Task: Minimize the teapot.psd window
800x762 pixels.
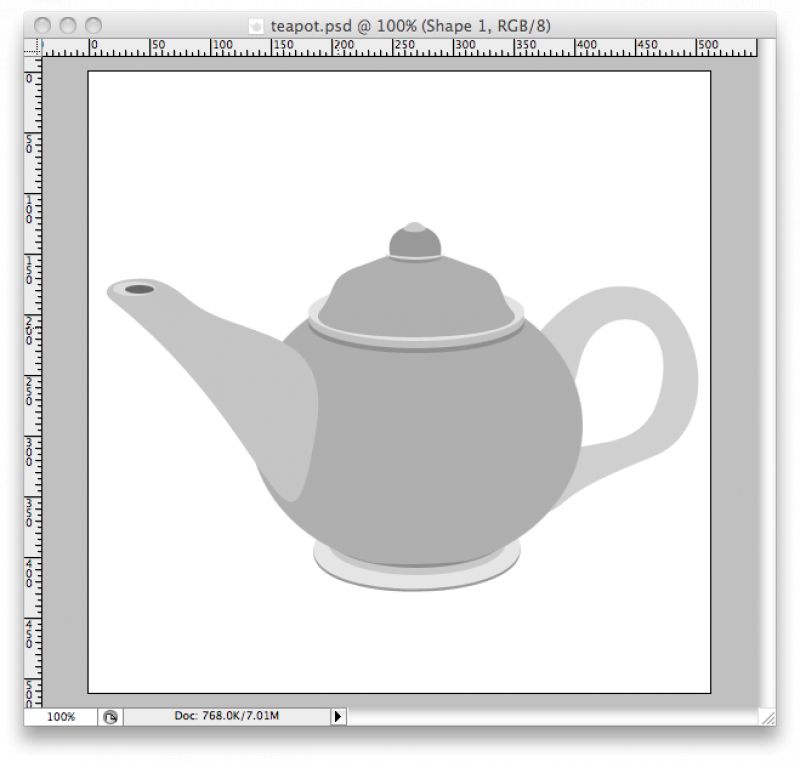Action: point(68,25)
